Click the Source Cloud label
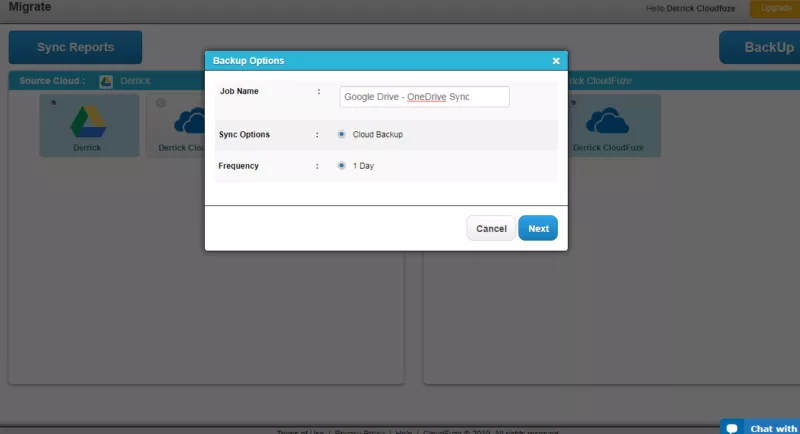Image resolution: width=800 pixels, height=434 pixels. coord(52,81)
